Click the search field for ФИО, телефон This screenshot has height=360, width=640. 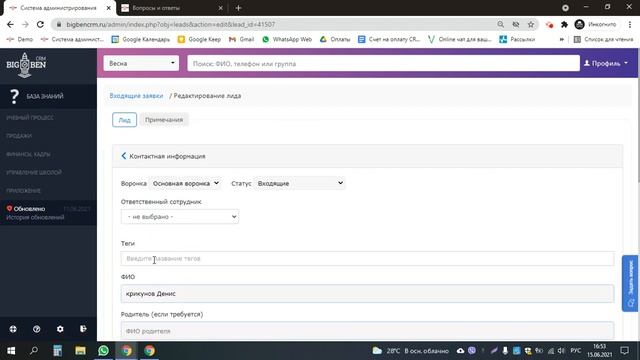(x=383, y=64)
